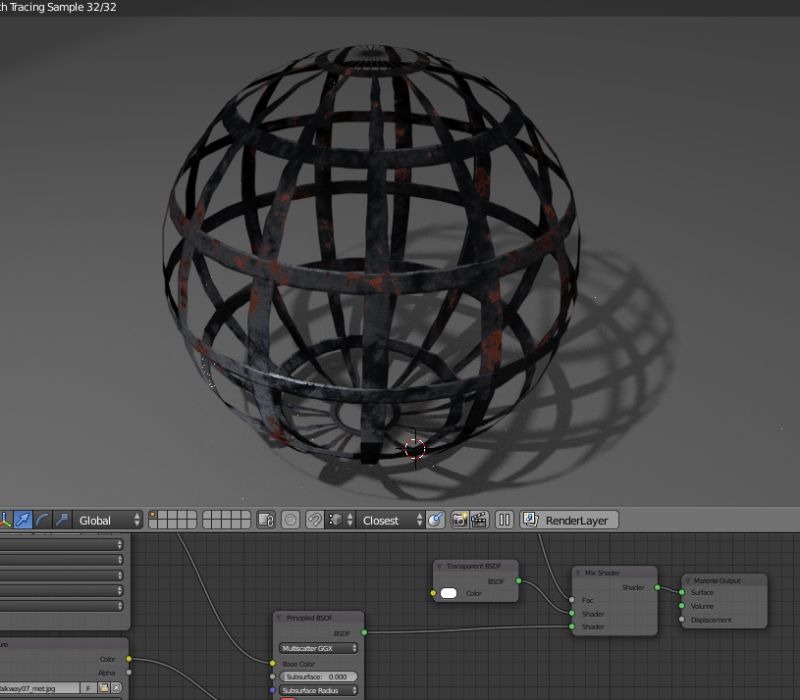Click the white Color swatch on Transparent BSDF

point(448,591)
